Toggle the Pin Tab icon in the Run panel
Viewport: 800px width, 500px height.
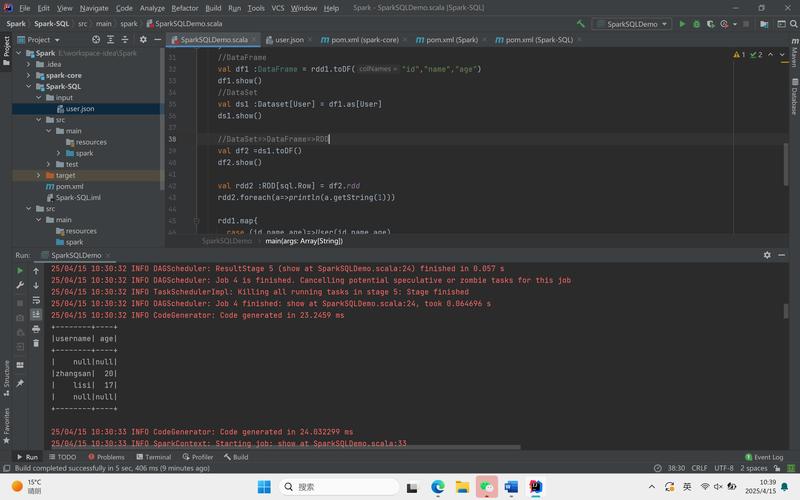pyautogui.click(x=20, y=384)
